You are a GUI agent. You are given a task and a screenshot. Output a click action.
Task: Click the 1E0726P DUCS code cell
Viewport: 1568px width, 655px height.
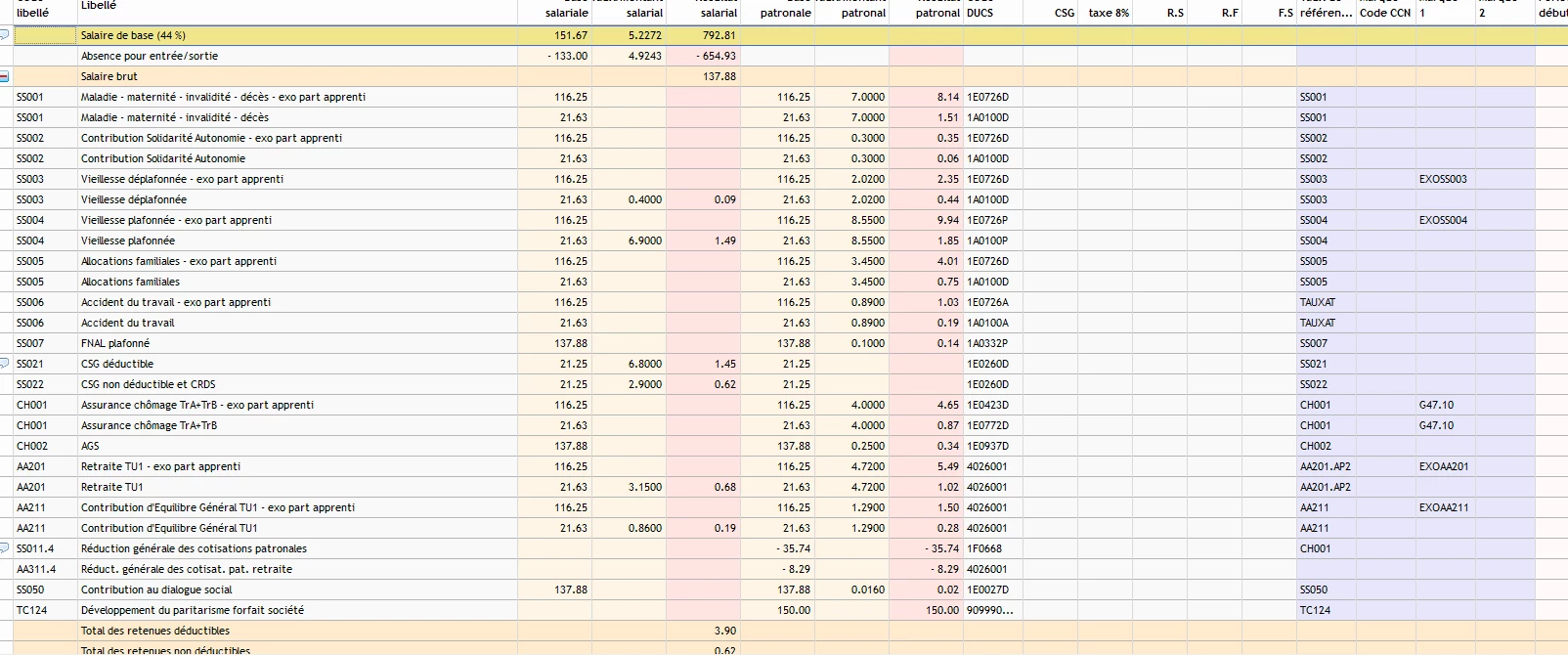click(x=992, y=220)
